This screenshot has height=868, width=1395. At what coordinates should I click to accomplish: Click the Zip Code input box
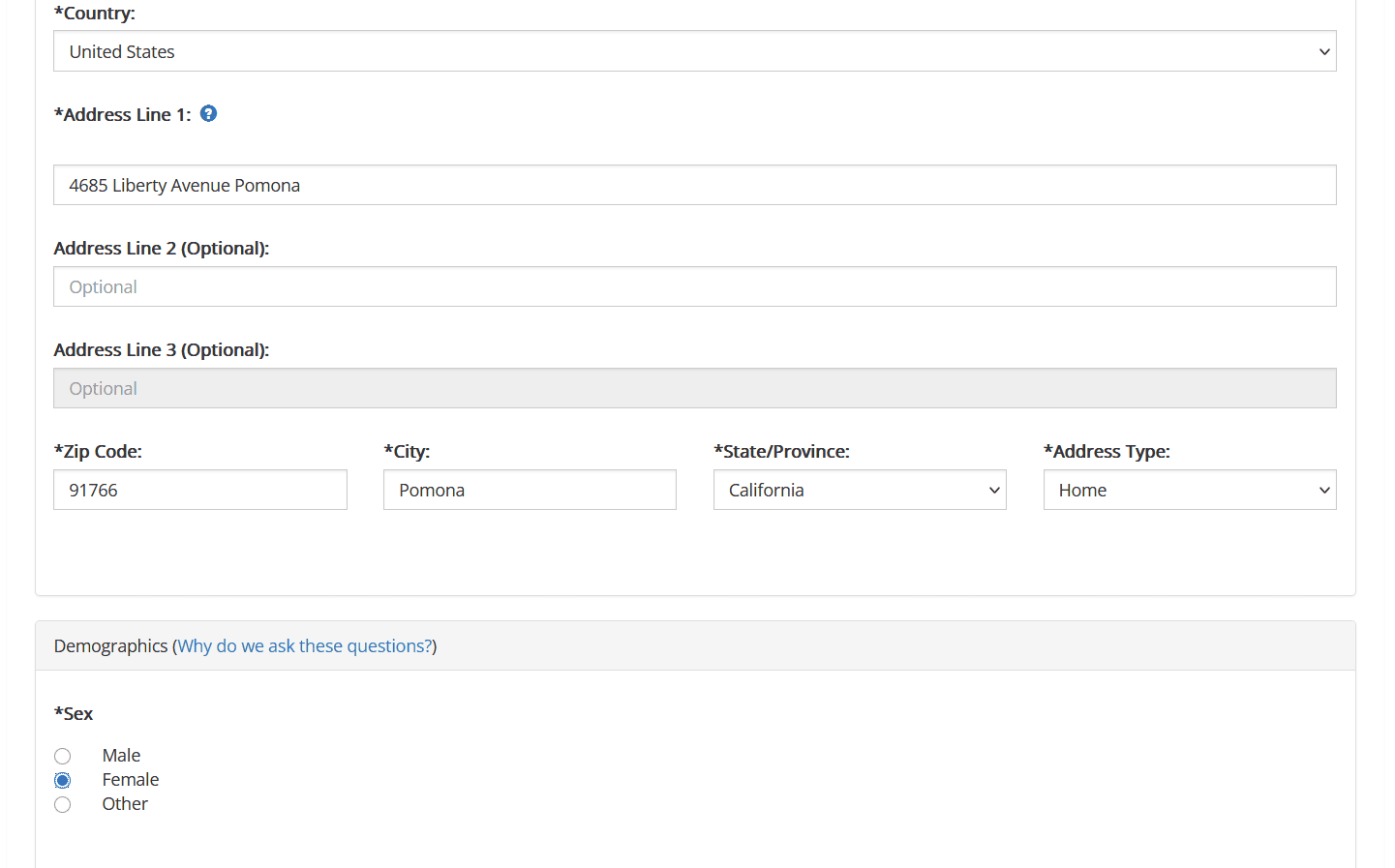tap(199, 490)
